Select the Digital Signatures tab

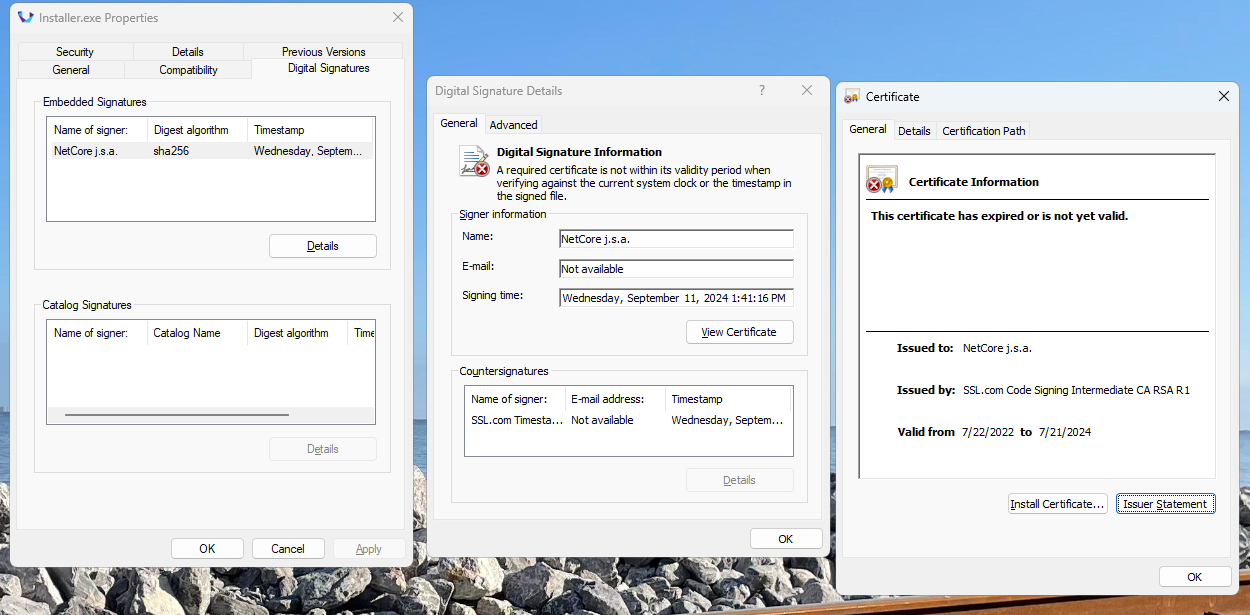[x=329, y=68]
